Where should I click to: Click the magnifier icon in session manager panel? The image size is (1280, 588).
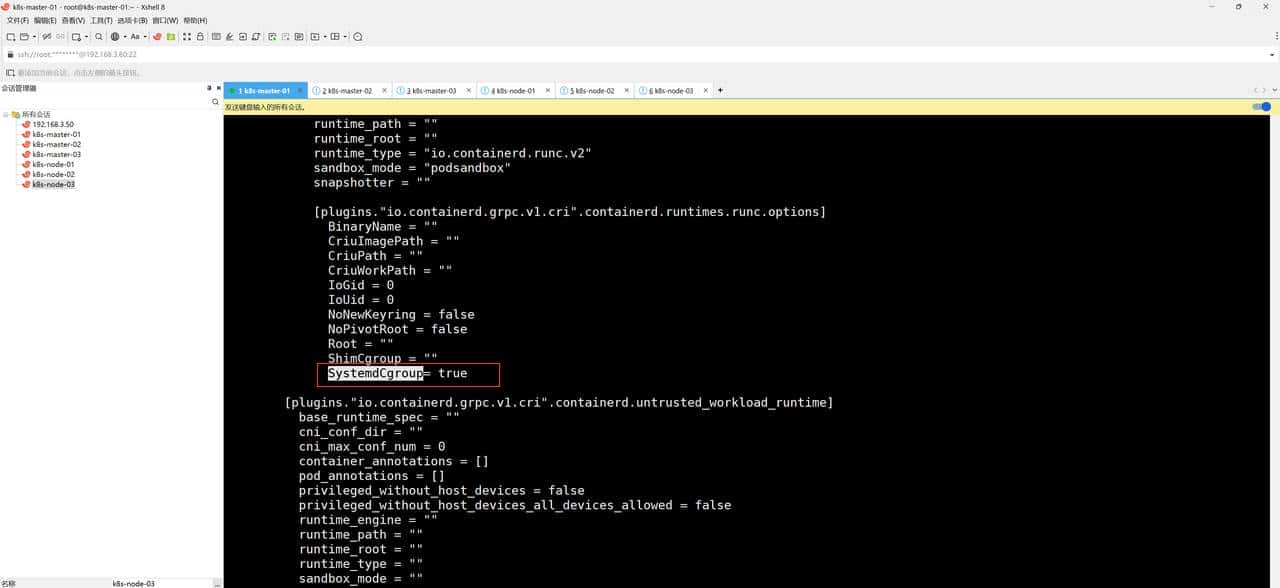215,101
